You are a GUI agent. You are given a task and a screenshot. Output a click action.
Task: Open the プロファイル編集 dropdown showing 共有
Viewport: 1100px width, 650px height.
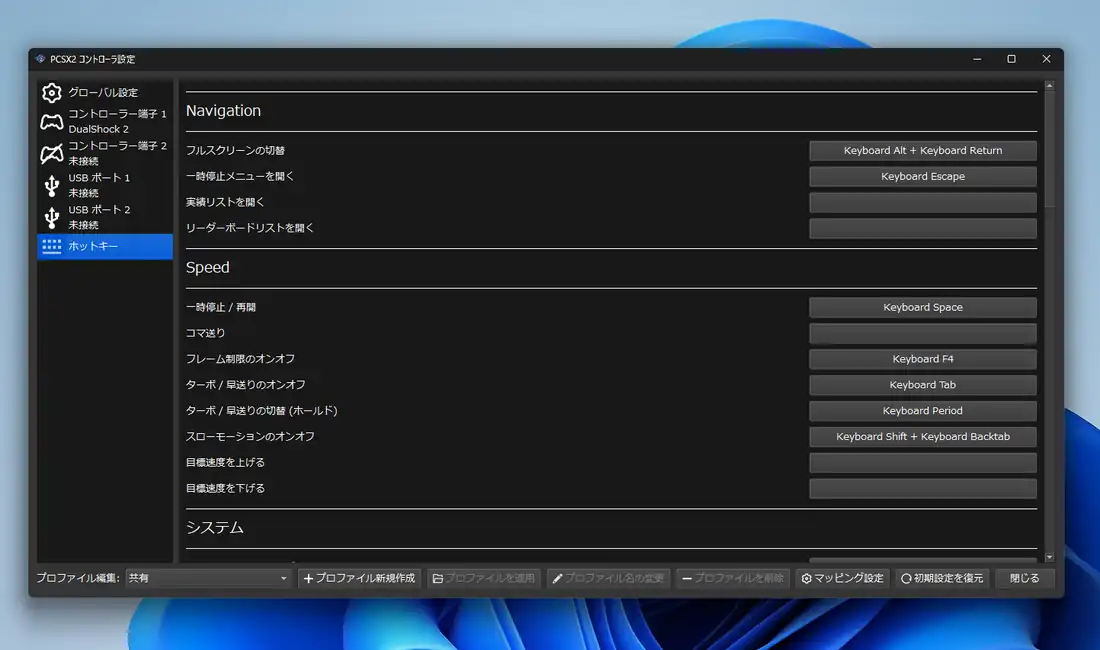click(208, 578)
